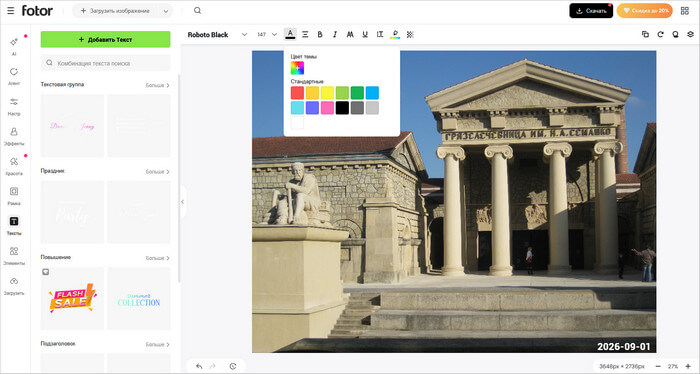
Task: Open the Красота beauty sidebar panel
Action: tap(14, 166)
